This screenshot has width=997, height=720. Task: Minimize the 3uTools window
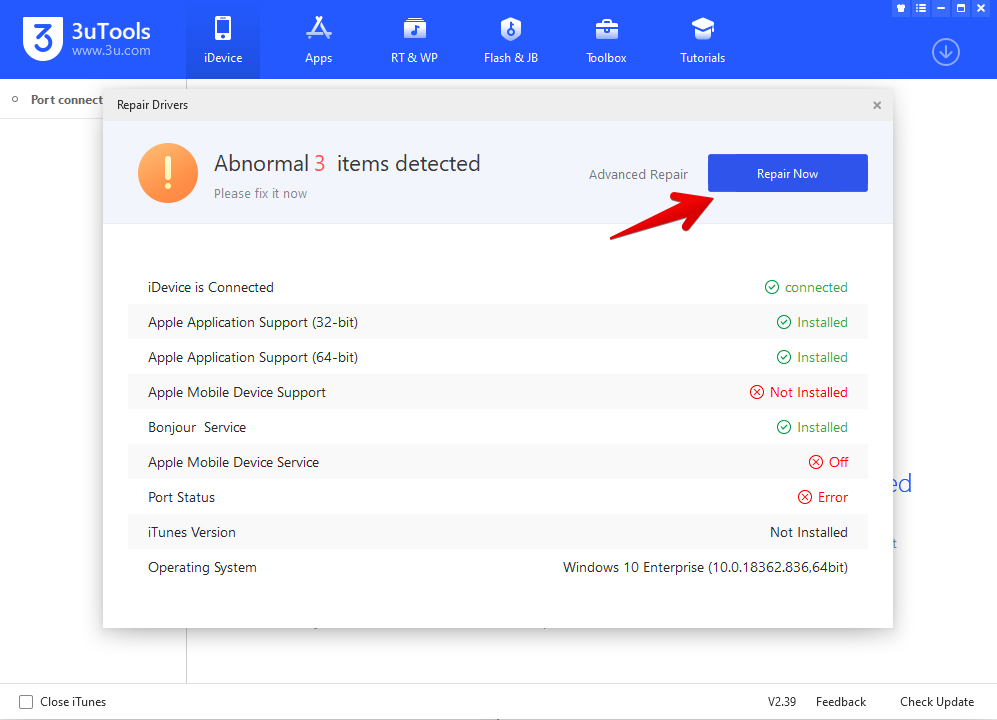pos(941,8)
